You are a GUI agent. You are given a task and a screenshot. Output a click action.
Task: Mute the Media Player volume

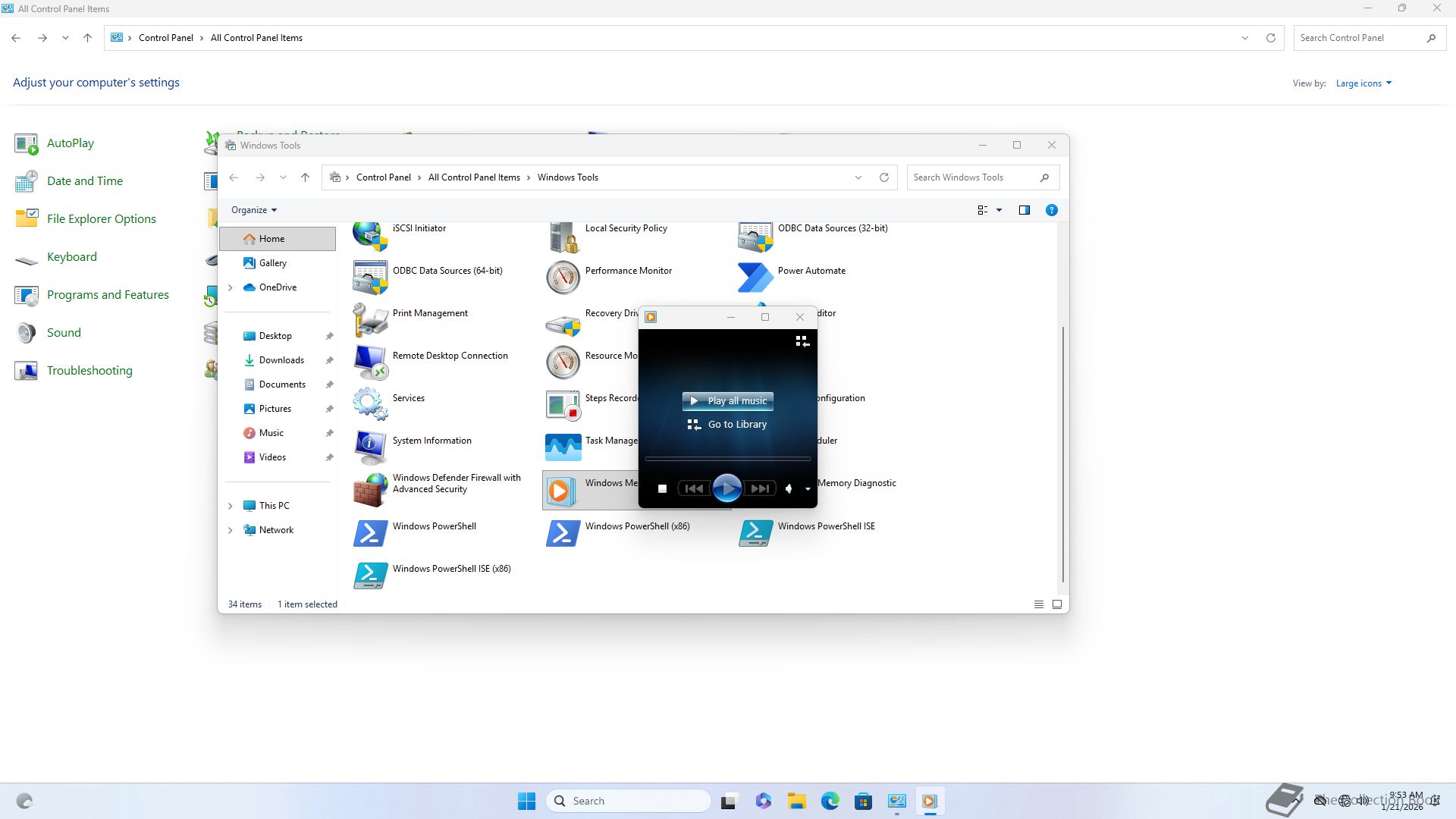click(x=789, y=489)
